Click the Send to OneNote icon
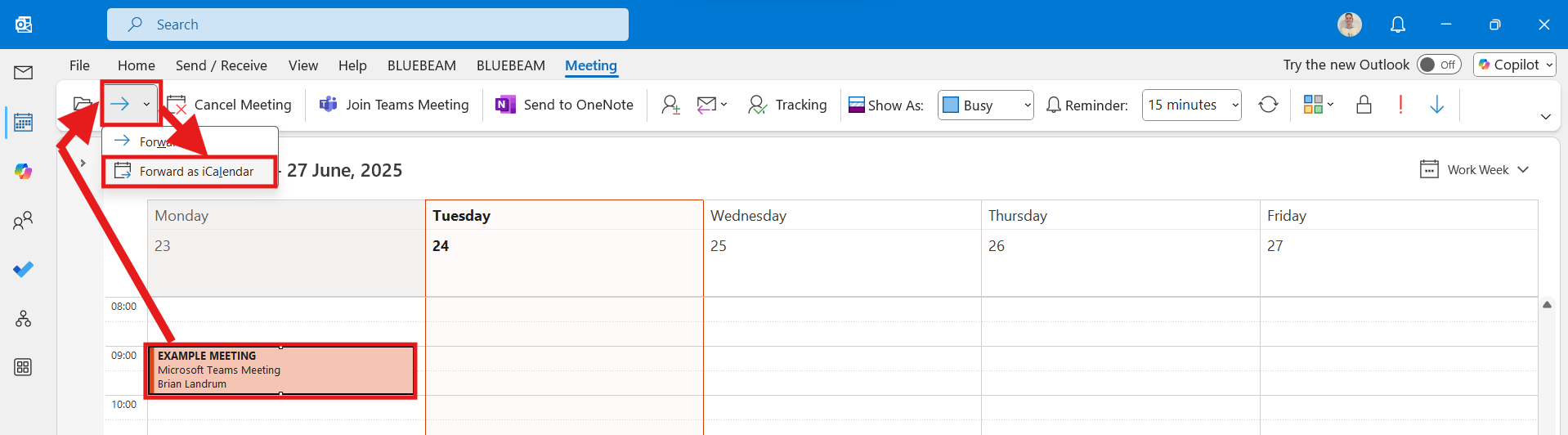1568x435 pixels. (x=505, y=105)
